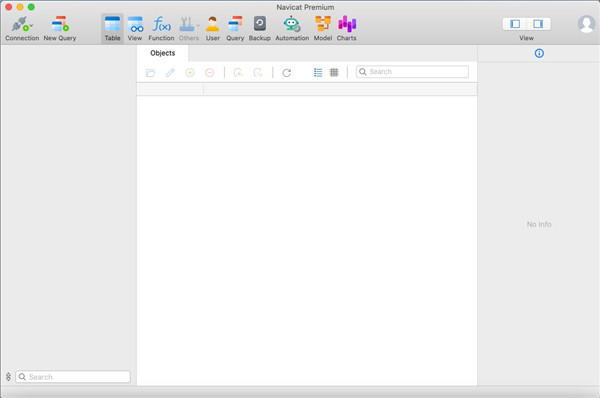Click the red delete table minus icon
The width and height of the screenshot is (600, 398).
(x=210, y=73)
